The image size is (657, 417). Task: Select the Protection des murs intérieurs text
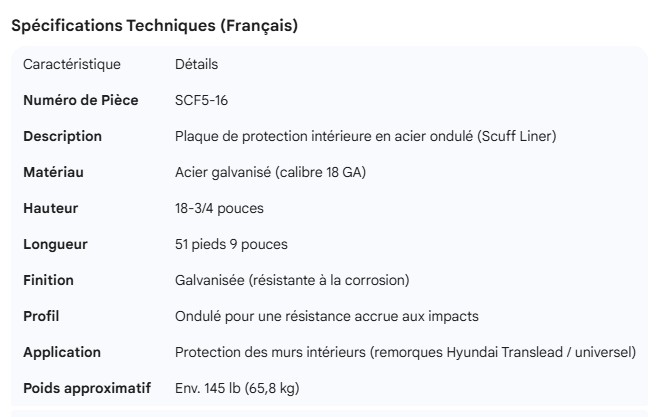click(x=405, y=353)
